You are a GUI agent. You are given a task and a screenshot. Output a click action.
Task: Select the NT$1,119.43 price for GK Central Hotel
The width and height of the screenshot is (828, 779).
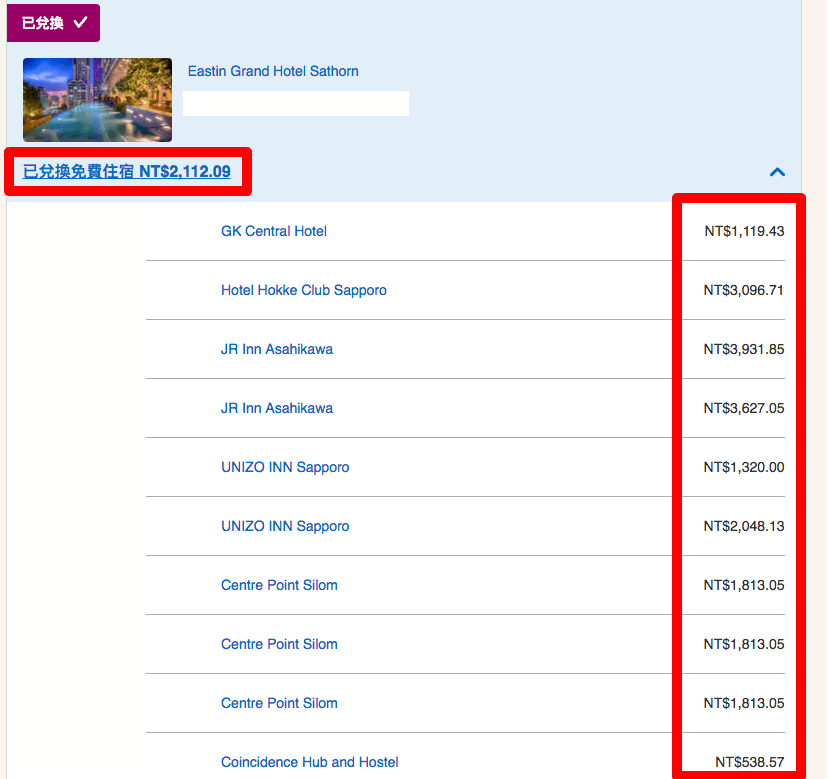coord(744,231)
